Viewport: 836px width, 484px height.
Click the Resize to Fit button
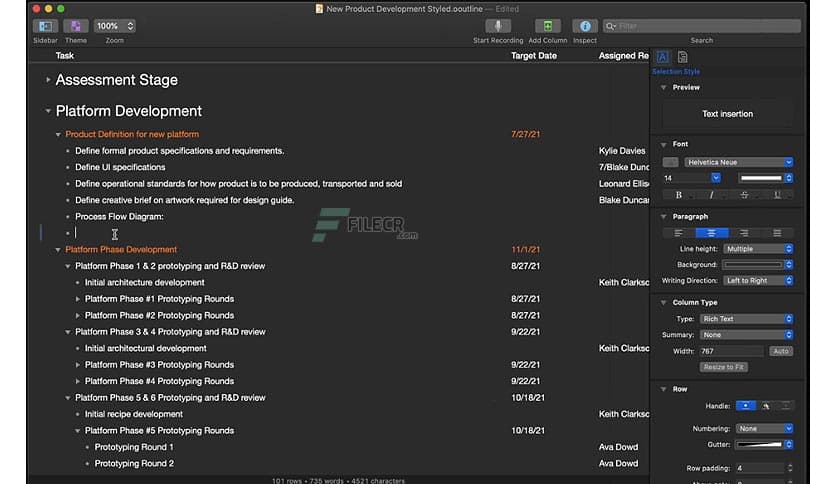724,367
